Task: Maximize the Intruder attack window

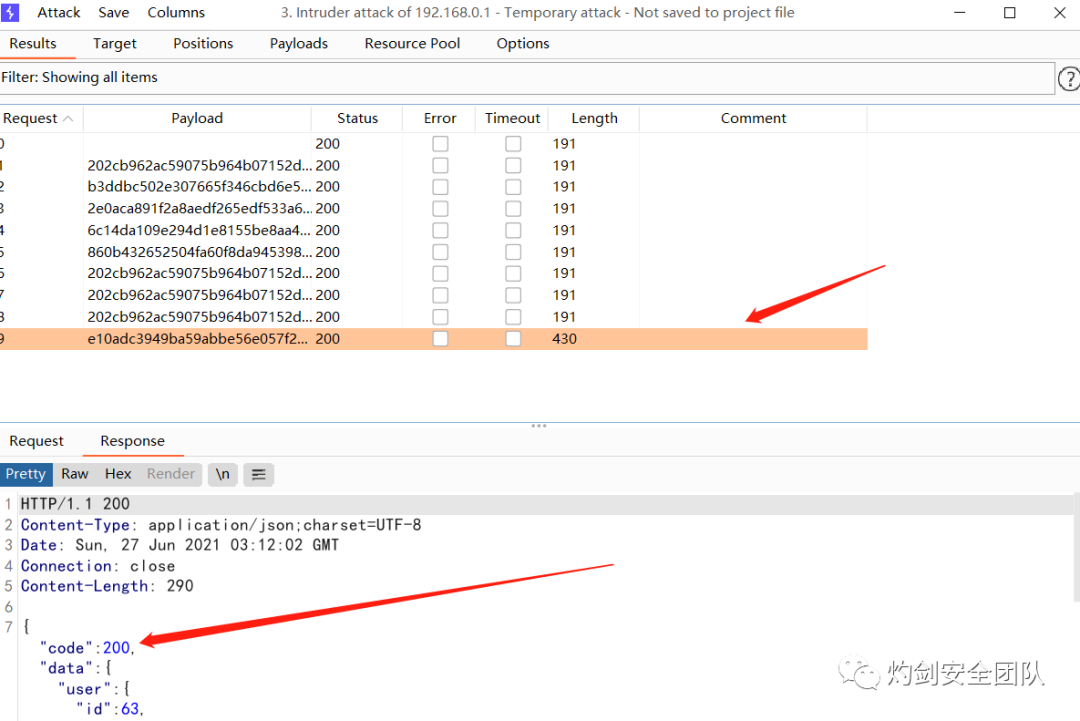Action: (x=1010, y=12)
